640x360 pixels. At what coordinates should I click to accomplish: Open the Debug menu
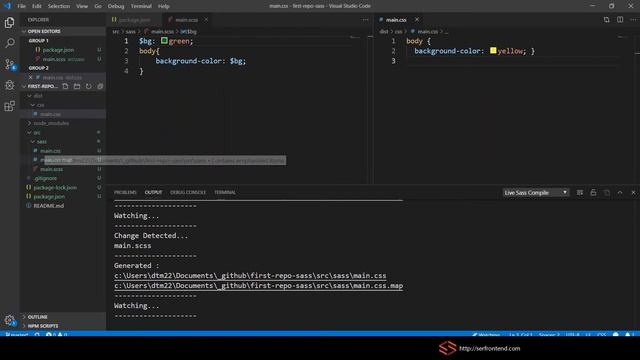(116, 6)
